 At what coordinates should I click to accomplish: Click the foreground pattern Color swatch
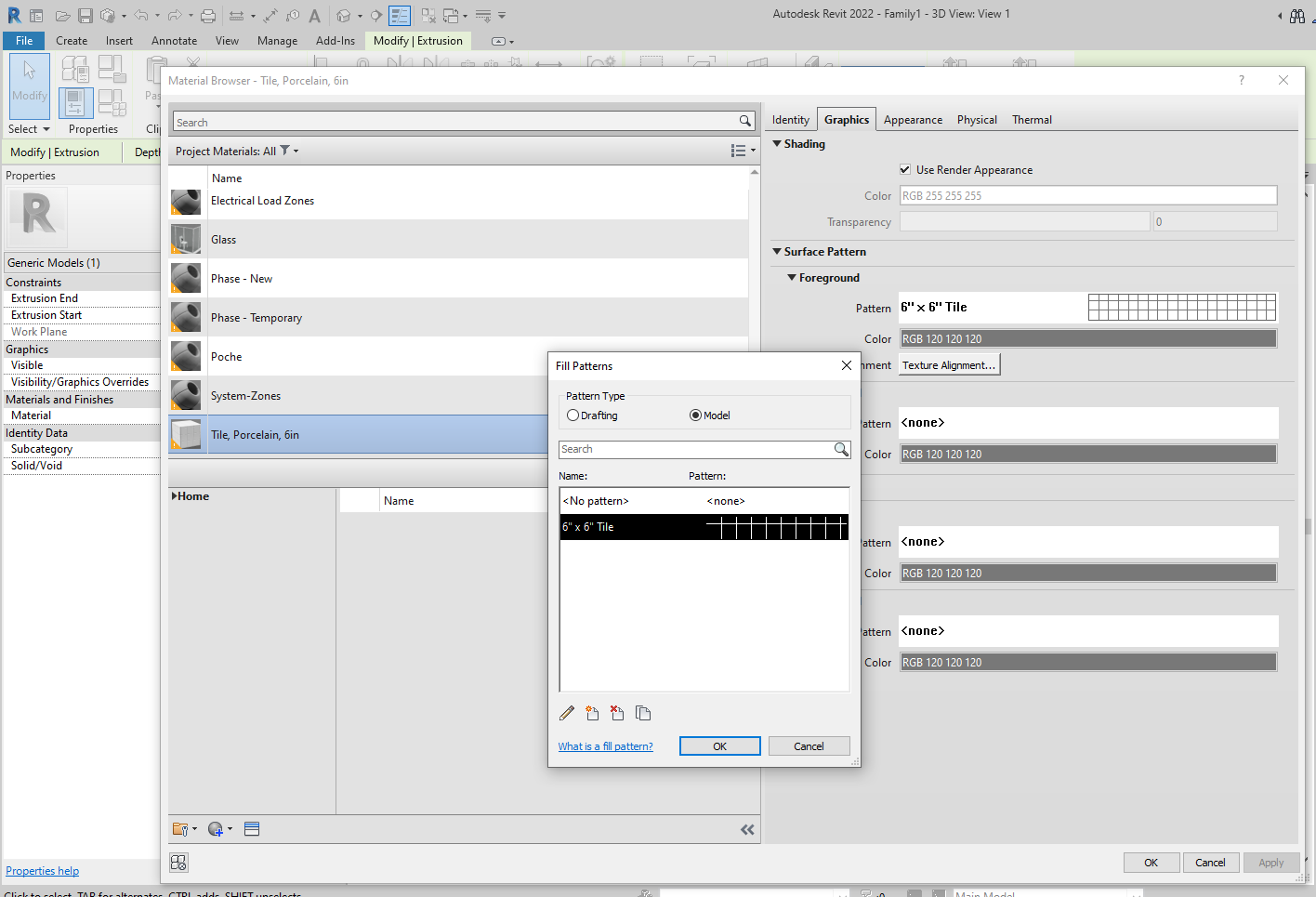coord(1087,338)
